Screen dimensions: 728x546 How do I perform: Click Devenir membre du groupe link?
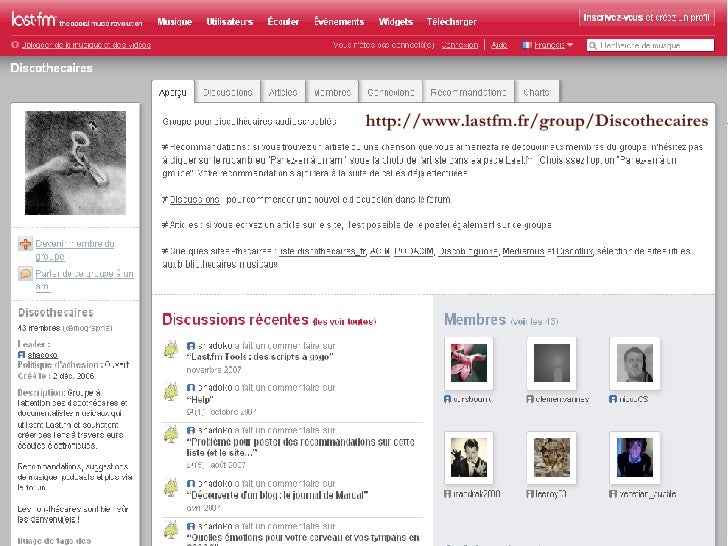coord(75,250)
